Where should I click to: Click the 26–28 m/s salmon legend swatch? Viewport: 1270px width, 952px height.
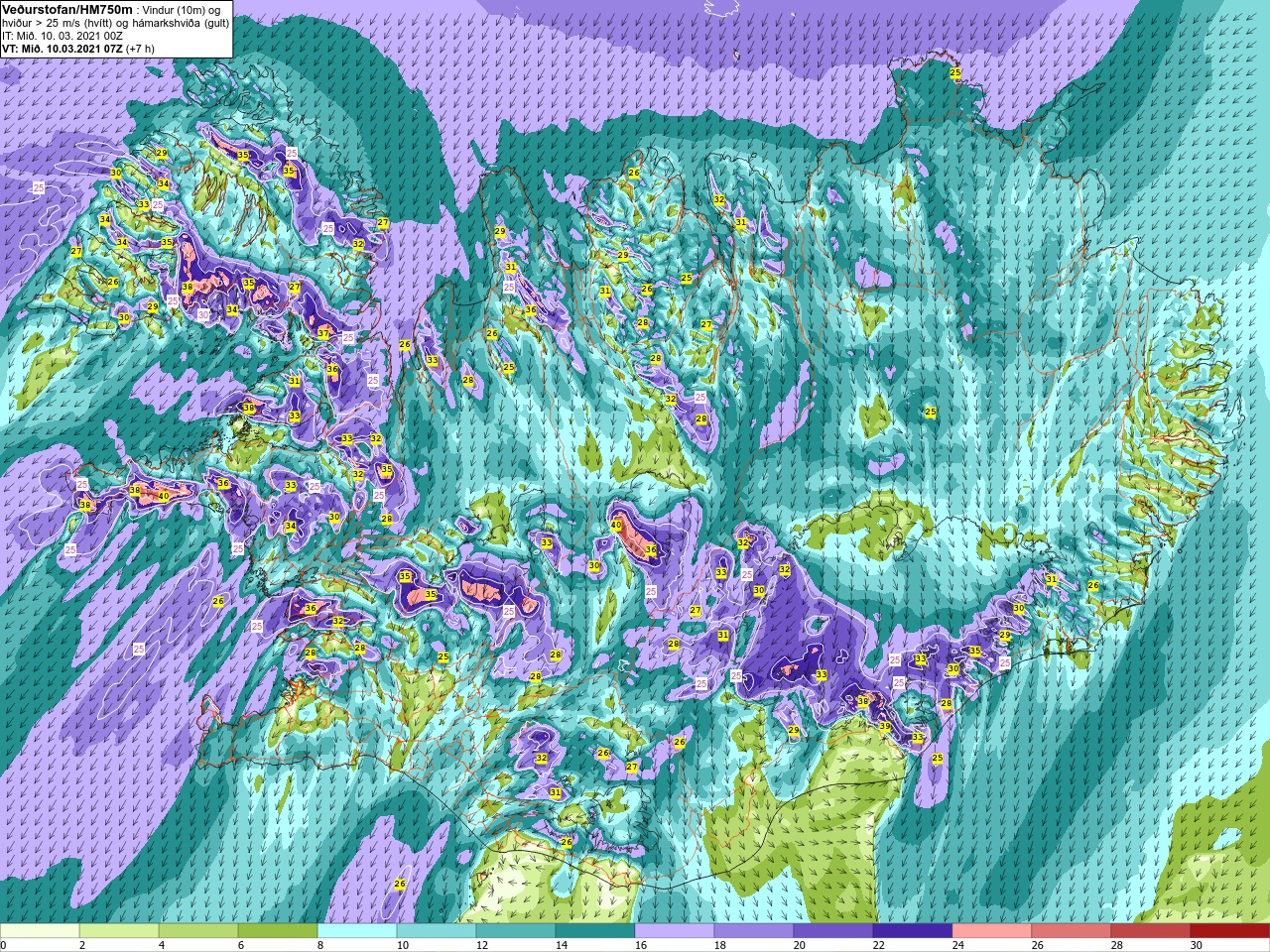(x=1072, y=931)
